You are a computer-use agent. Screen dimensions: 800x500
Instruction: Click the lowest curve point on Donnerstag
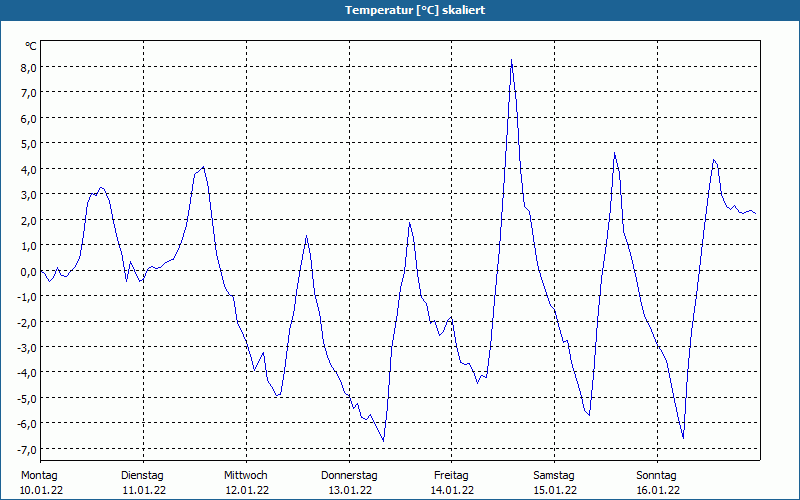coord(383,441)
